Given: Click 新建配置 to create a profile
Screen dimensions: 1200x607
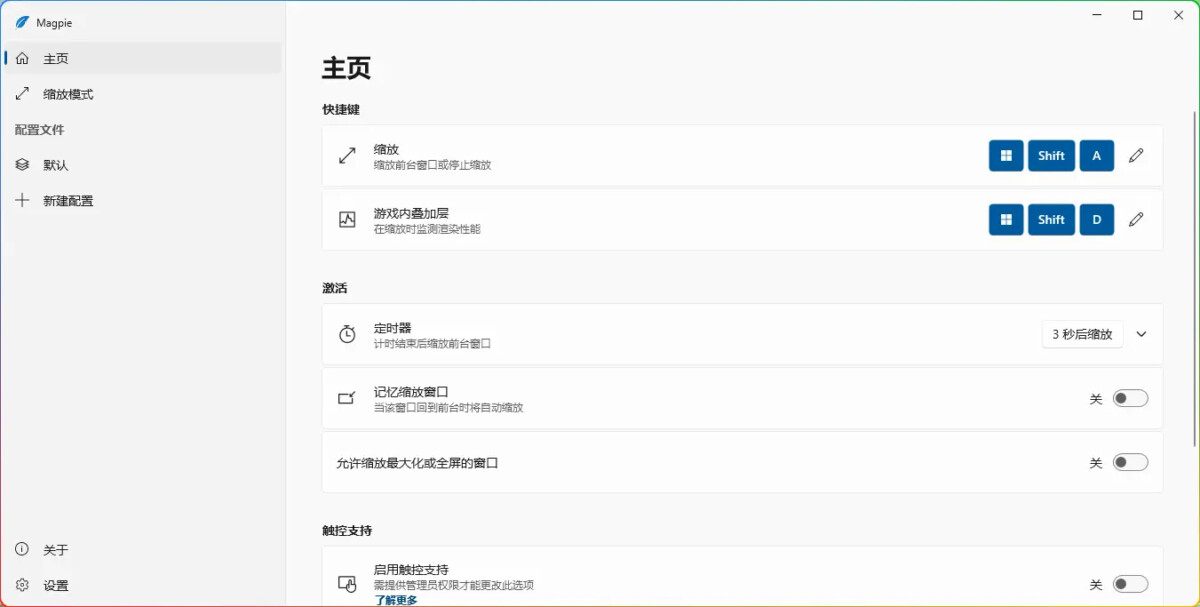Looking at the screenshot, I should pyautogui.click(x=67, y=200).
